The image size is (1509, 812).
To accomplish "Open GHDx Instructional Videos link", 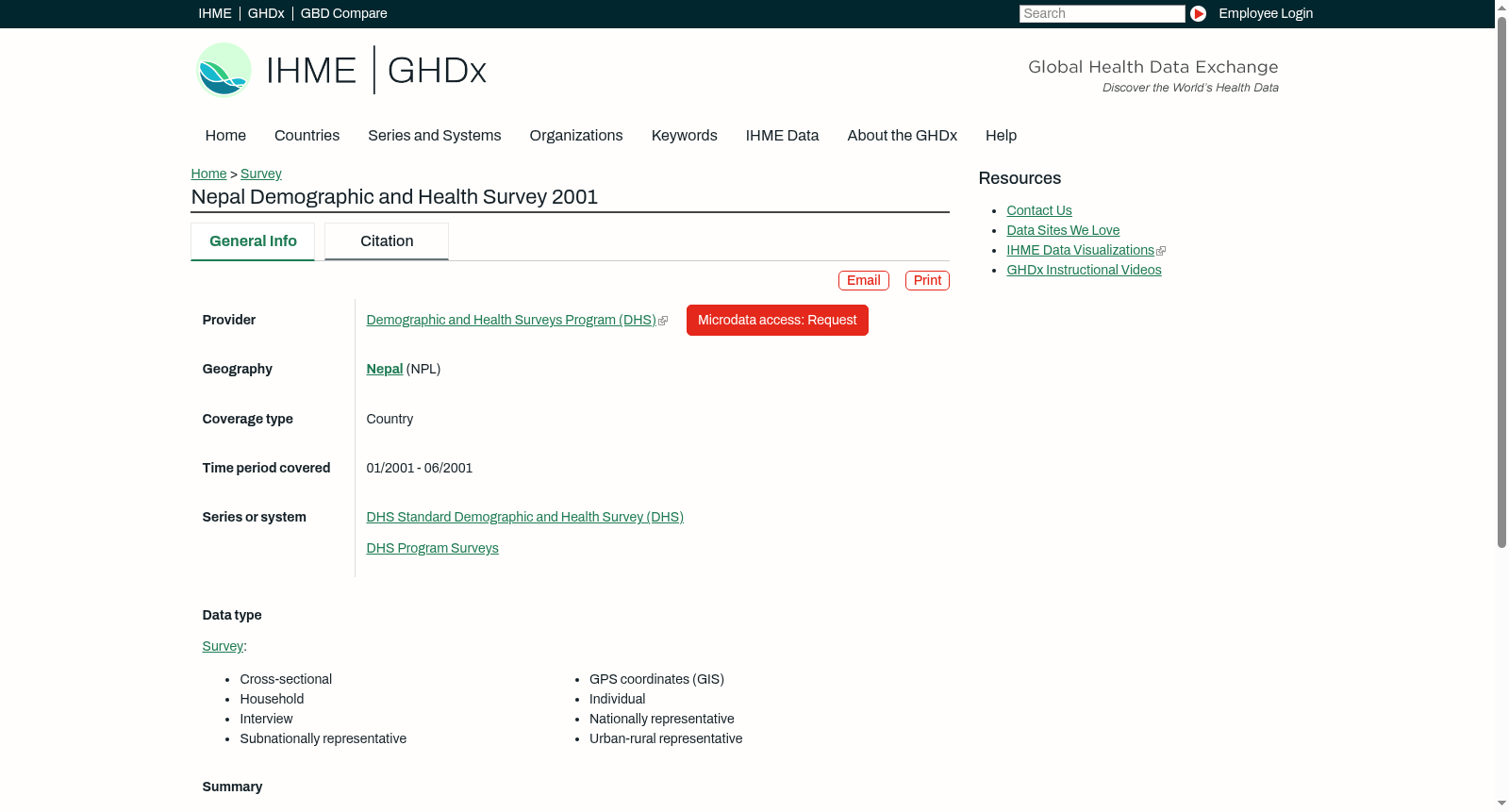I will [1084, 270].
